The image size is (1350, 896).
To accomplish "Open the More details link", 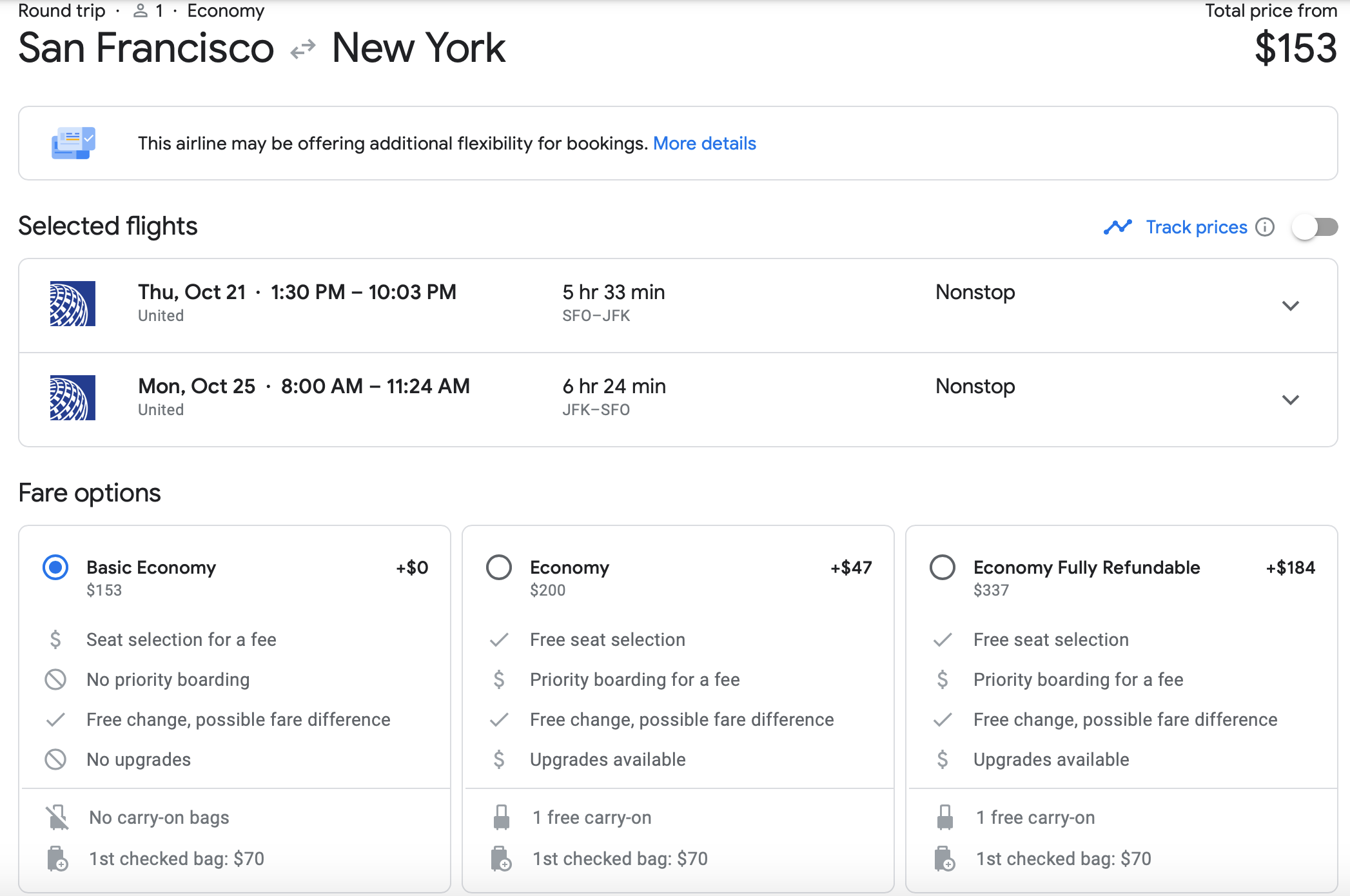I will tap(704, 143).
